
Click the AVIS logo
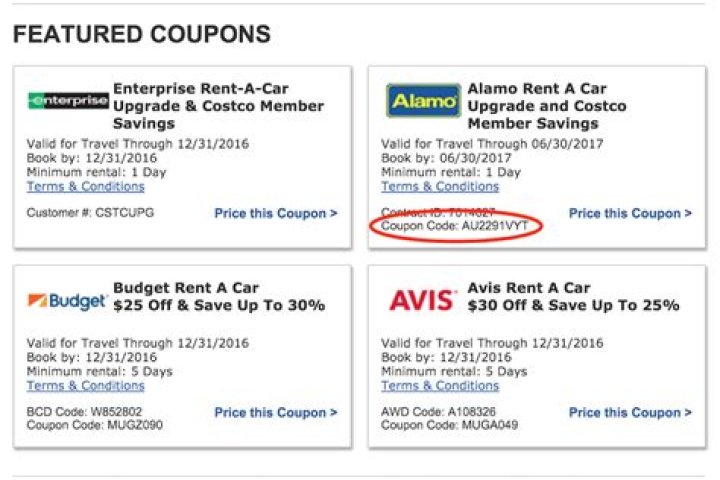(422, 300)
